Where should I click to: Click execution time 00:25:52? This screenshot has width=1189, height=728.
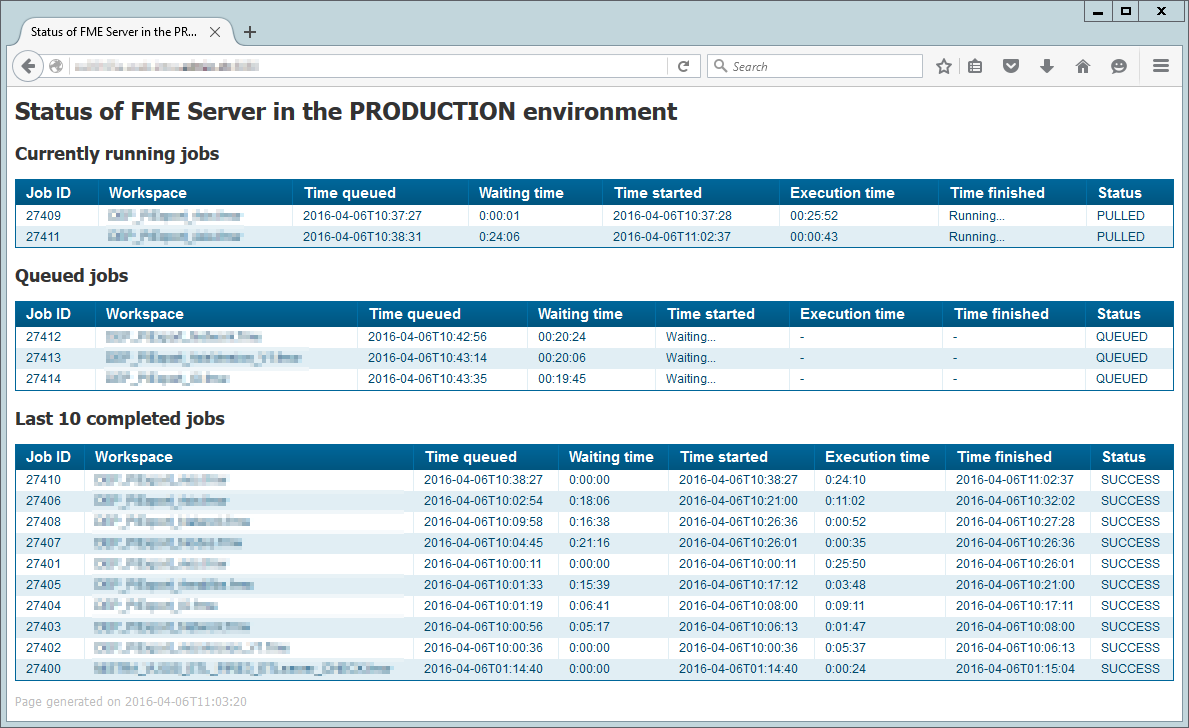pyautogui.click(x=814, y=215)
